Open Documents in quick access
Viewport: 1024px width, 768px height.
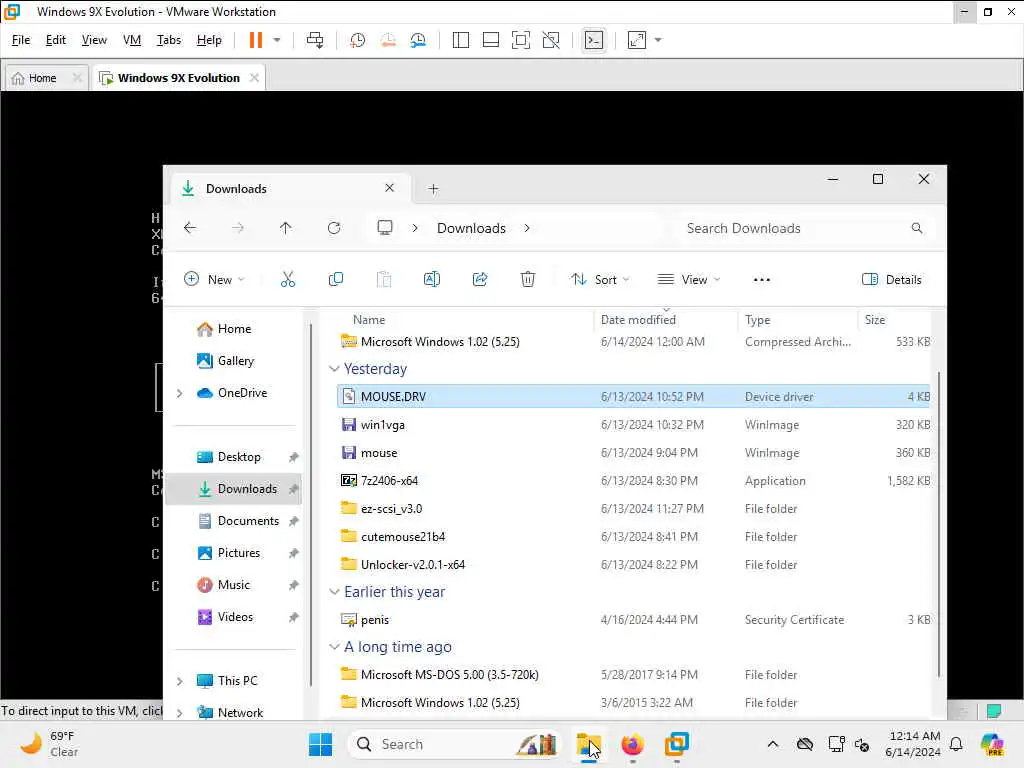pos(238,520)
